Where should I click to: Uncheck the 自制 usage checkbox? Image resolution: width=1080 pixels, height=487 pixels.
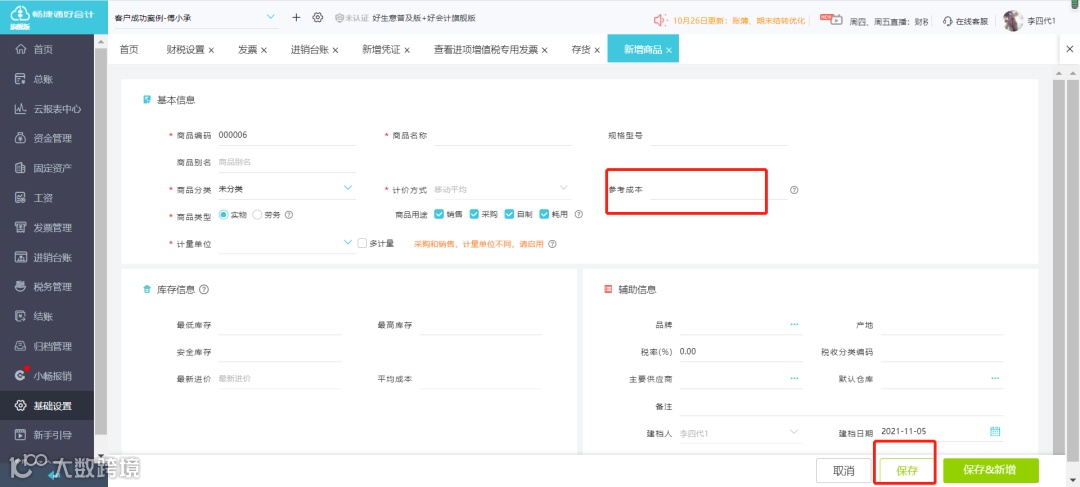click(x=509, y=214)
